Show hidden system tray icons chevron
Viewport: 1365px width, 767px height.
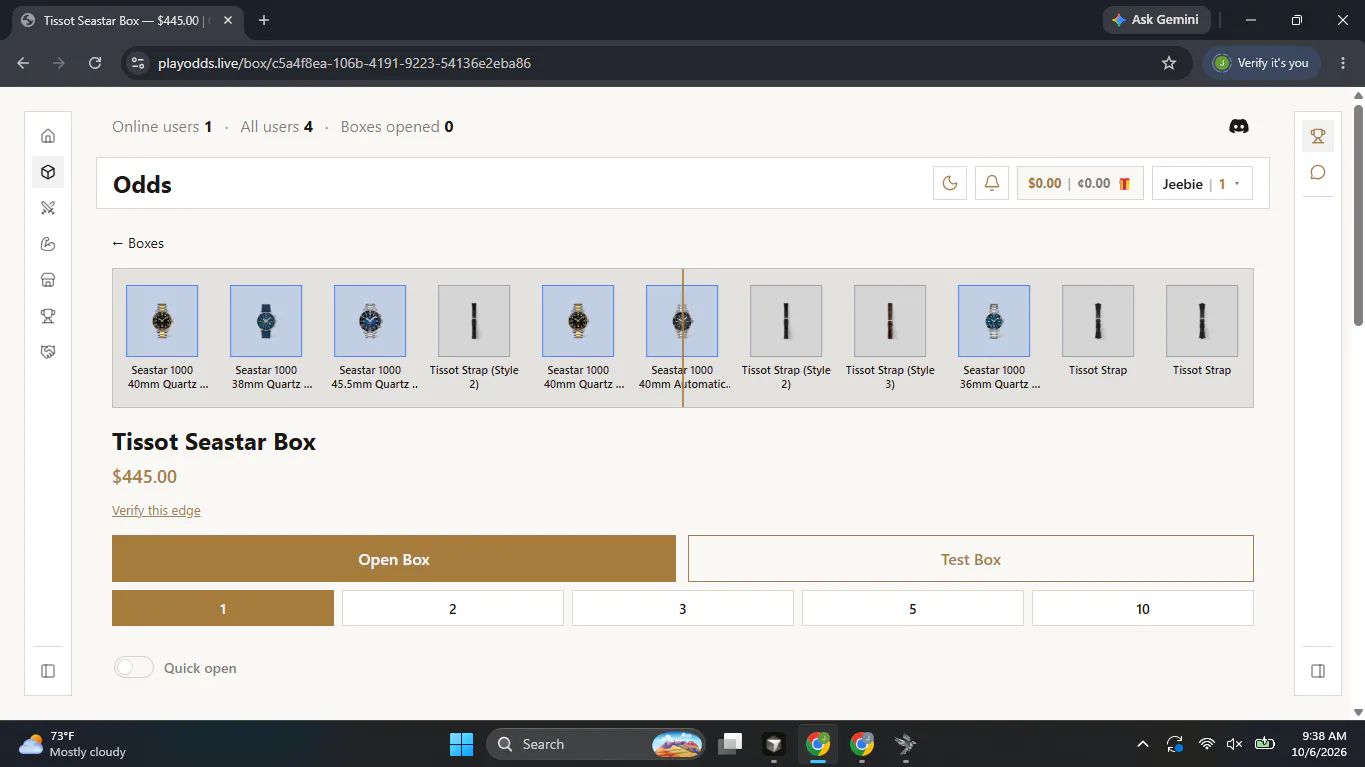(1142, 744)
